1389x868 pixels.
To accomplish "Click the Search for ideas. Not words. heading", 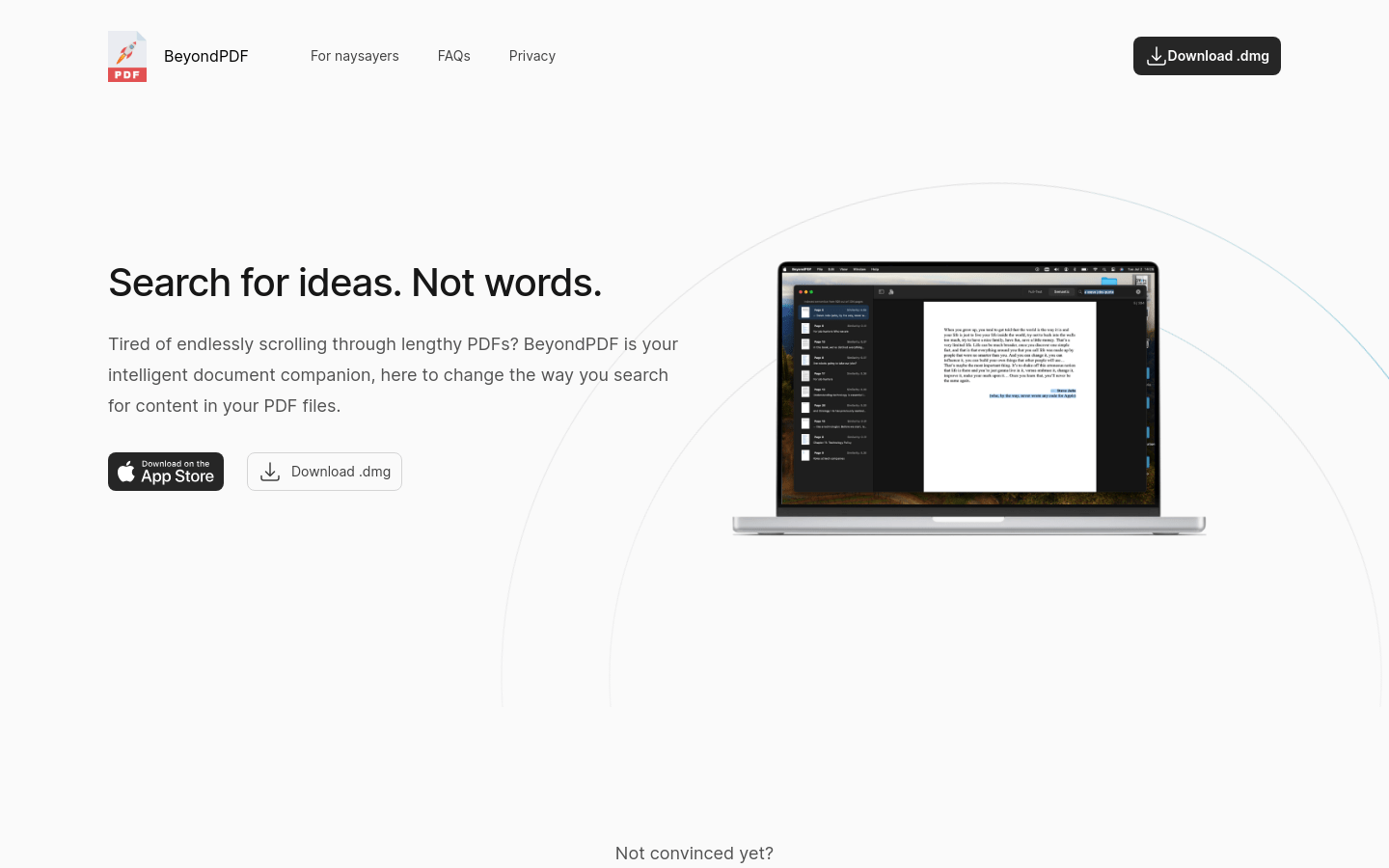I will pos(355,283).
